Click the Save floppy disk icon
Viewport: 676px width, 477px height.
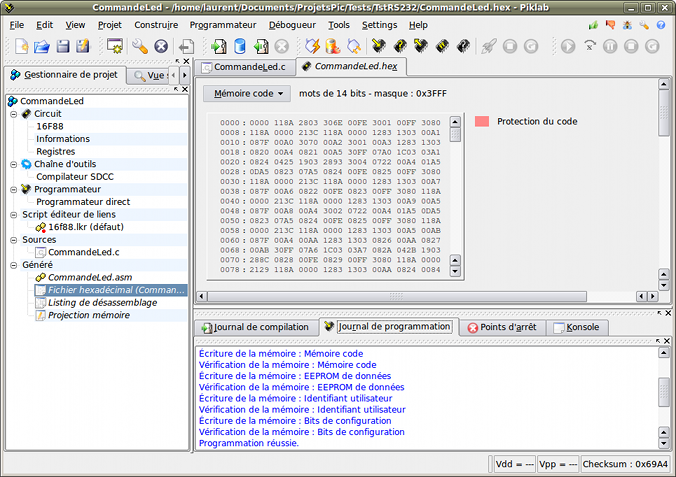click(x=62, y=46)
